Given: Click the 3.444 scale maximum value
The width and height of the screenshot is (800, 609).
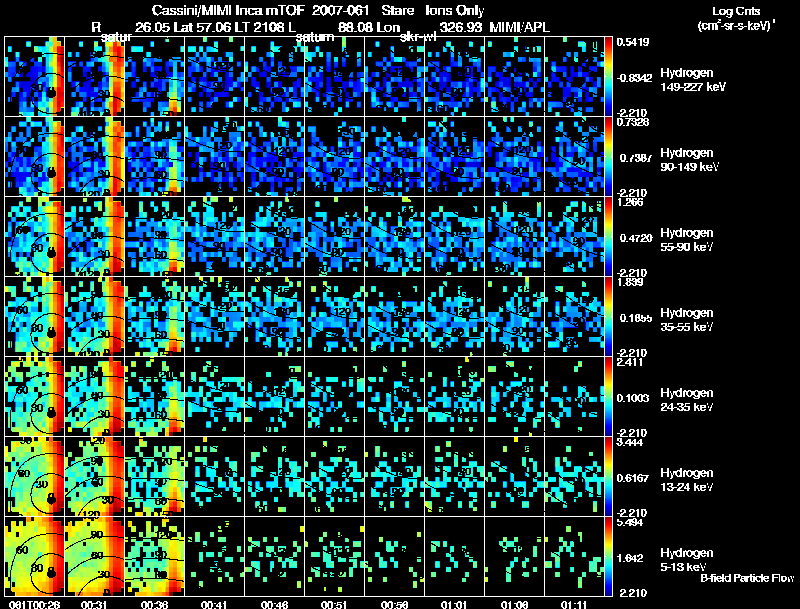Looking at the screenshot, I should click(x=630, y=442).
